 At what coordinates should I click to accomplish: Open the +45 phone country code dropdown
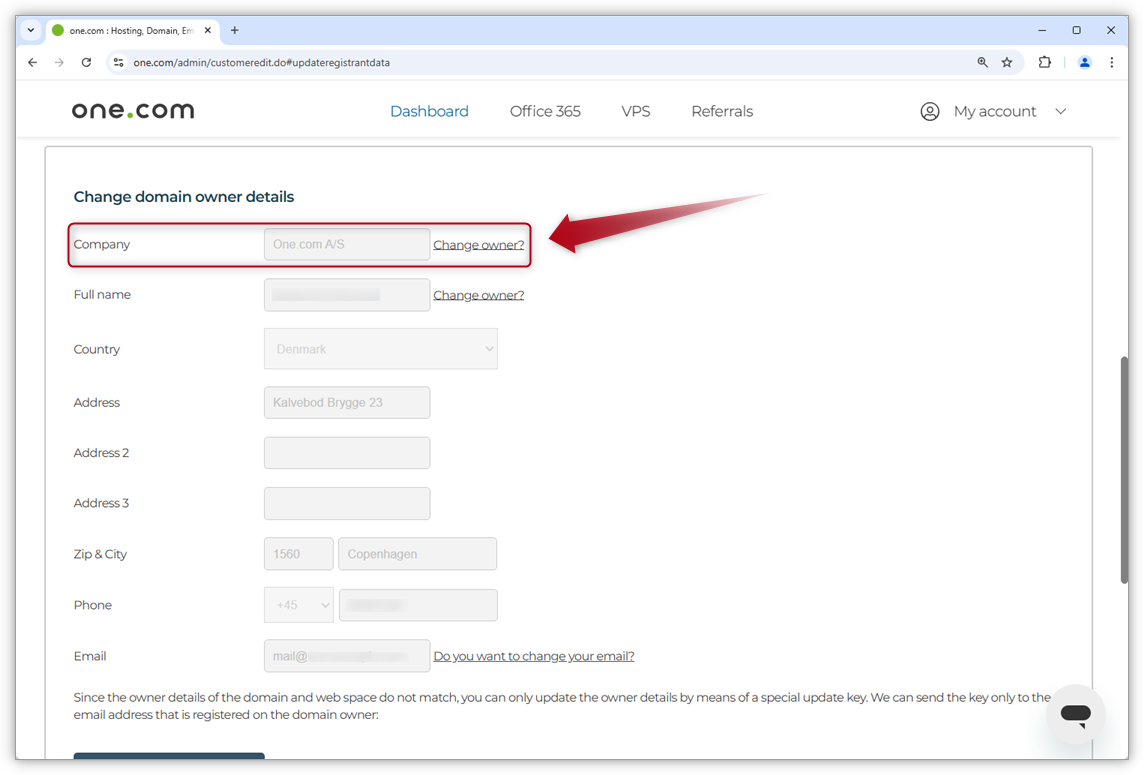tap(298, 605)
